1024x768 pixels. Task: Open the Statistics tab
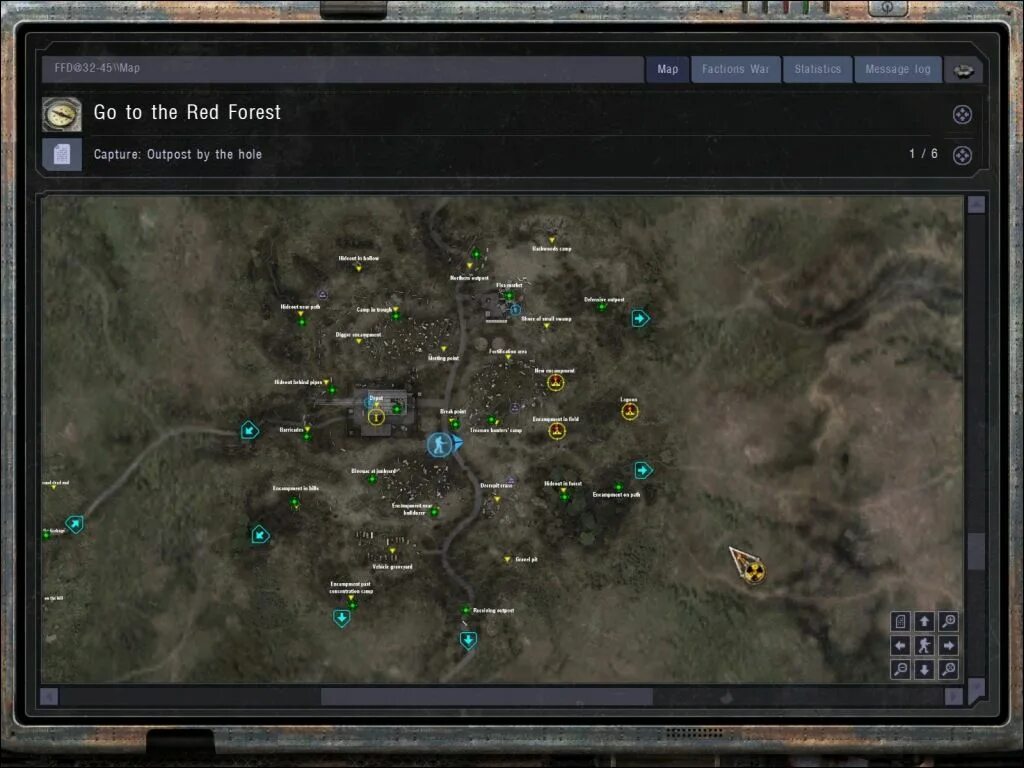(x=818, y=69)
